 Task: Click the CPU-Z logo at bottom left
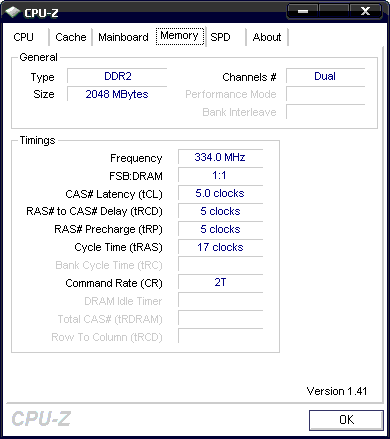click(41, 419)
